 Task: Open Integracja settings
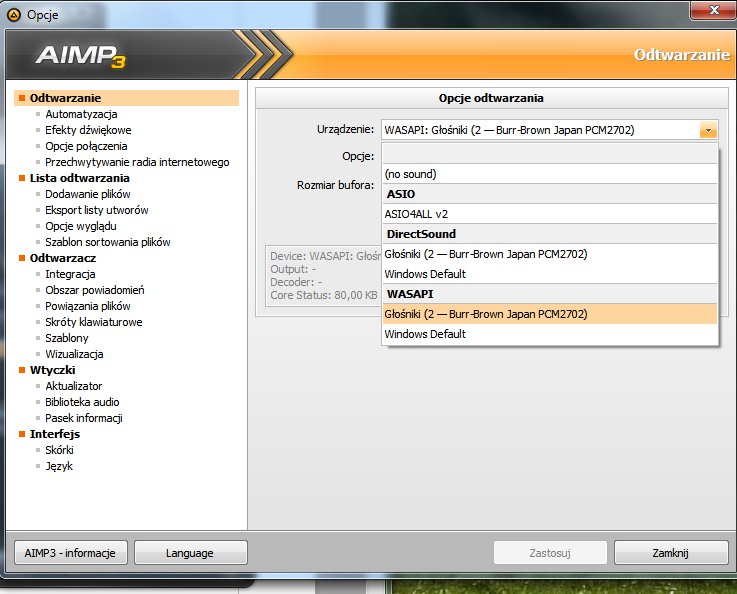click(70, 274)
